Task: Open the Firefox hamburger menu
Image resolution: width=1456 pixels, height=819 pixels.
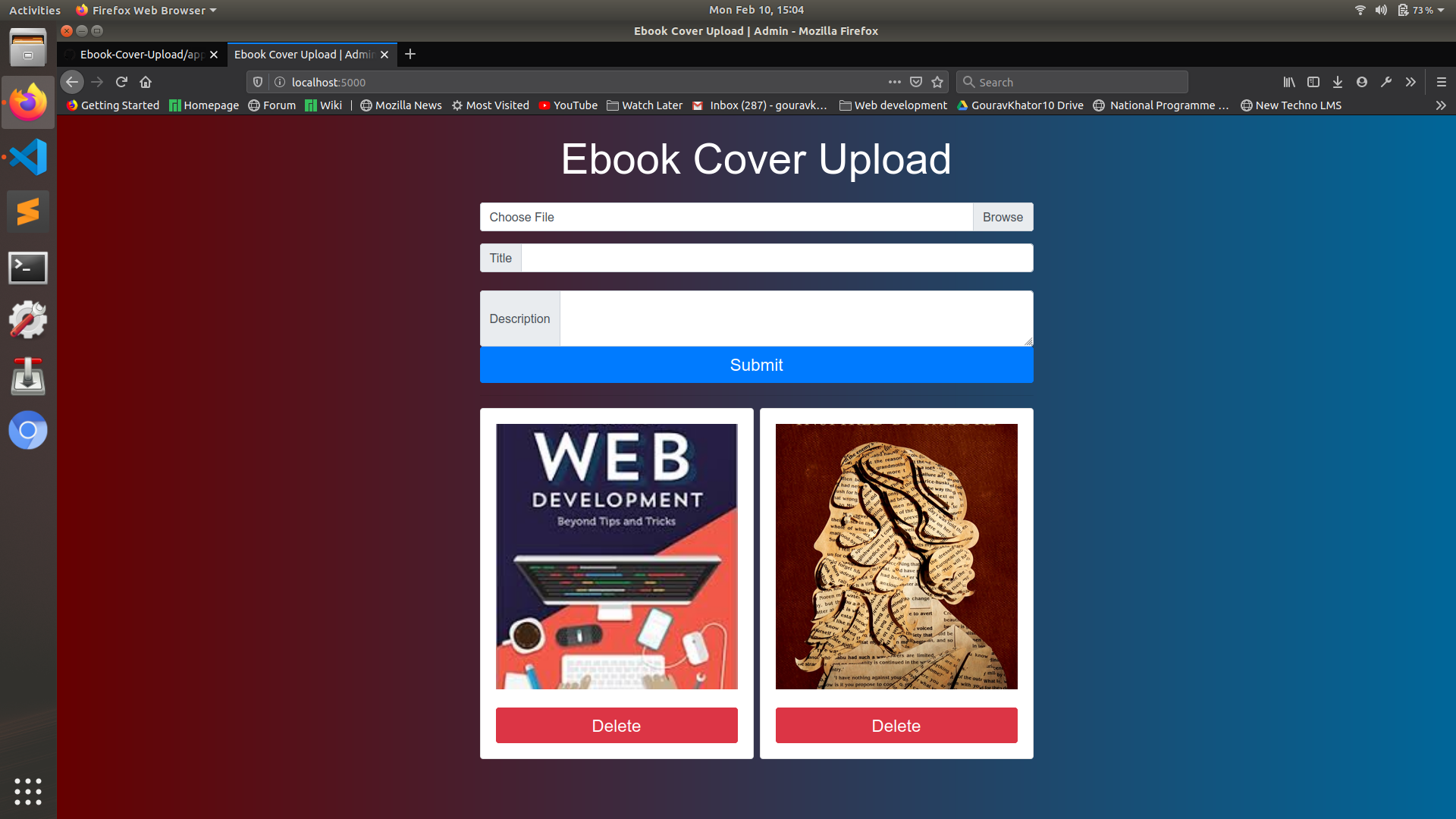Action: coord(1440,82)
